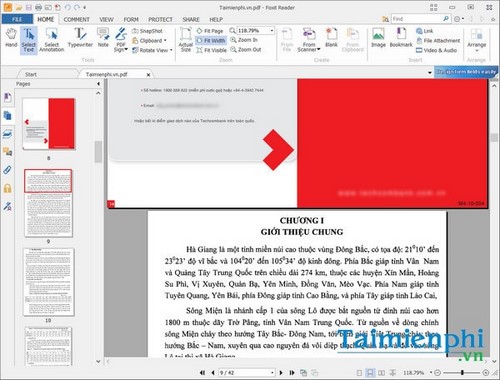Click the Find search field

[417, 19]
